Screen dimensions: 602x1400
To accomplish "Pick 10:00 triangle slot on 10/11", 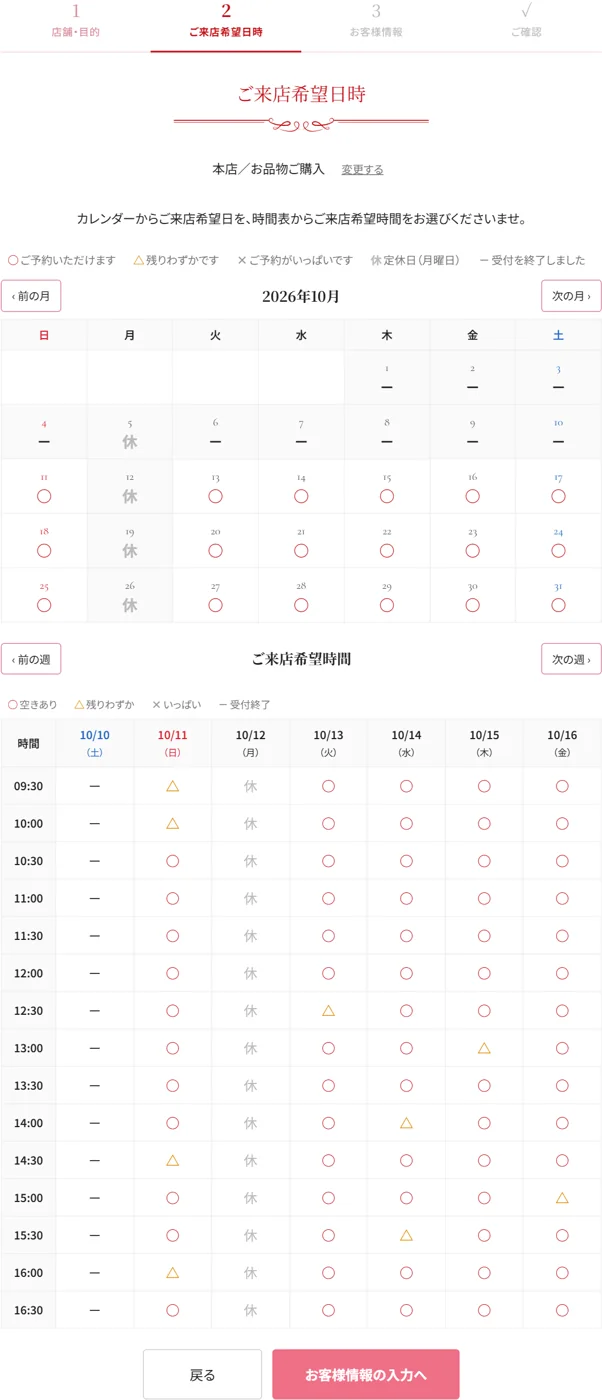I will 172,823.
